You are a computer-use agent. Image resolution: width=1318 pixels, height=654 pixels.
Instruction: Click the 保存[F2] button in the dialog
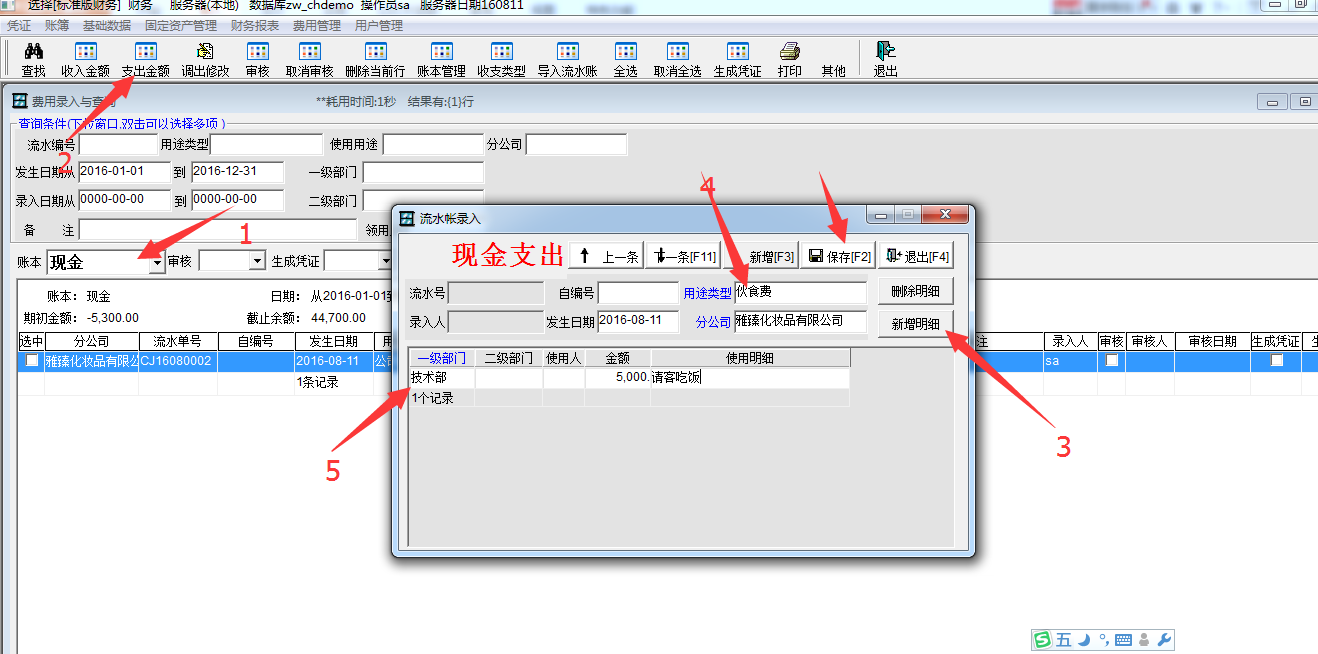(x=838, y=257)
